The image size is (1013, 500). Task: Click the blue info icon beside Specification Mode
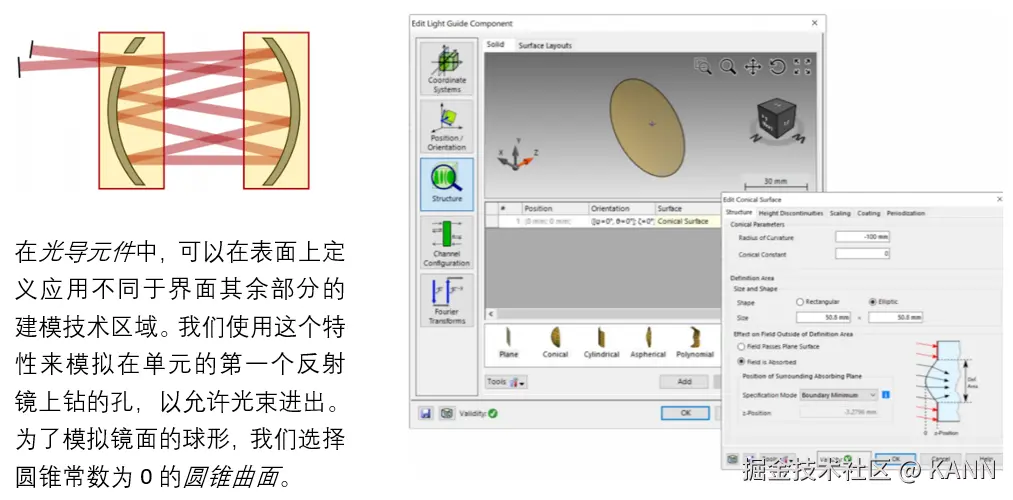coord(886,394)
